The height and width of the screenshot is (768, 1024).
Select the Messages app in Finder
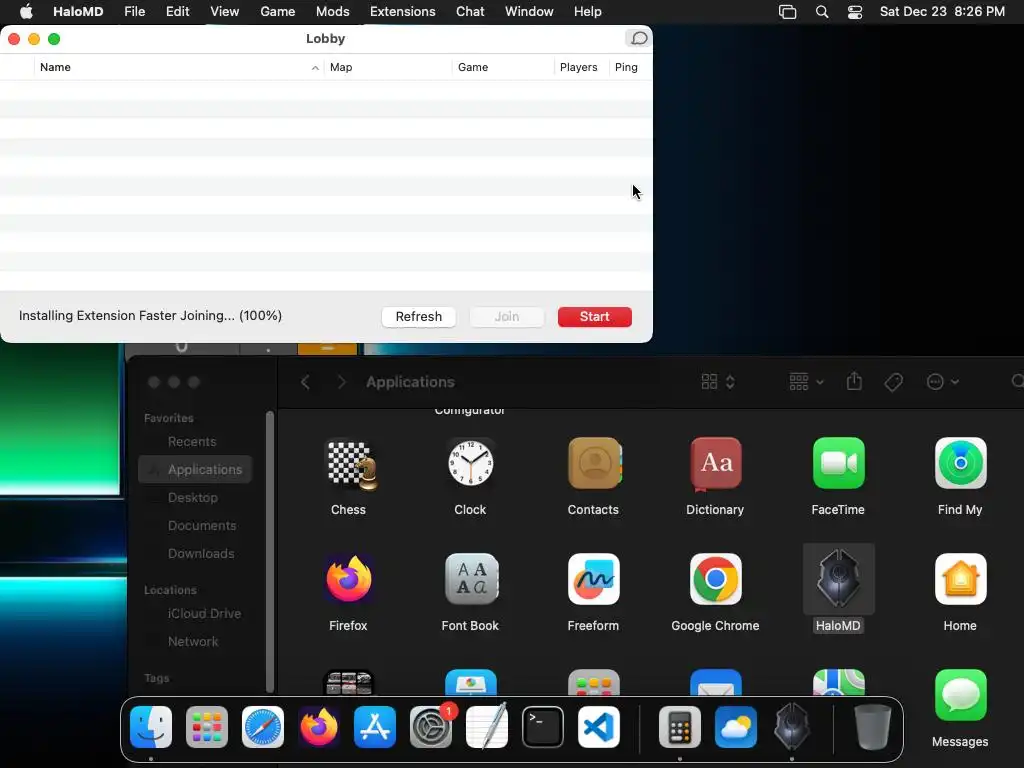pos(960,696)
